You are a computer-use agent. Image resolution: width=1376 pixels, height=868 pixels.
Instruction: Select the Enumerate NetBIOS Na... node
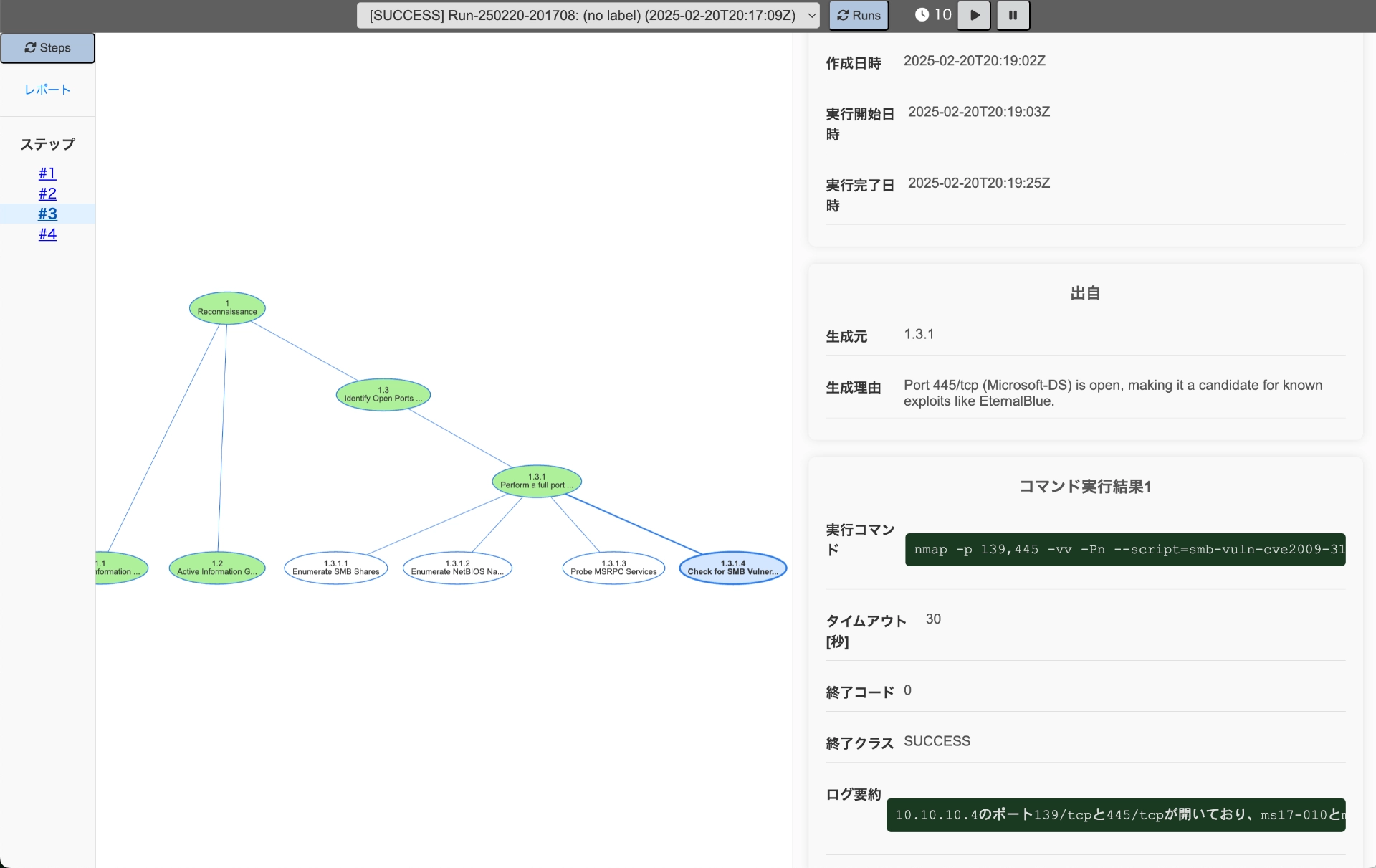pyautogui.click(x=457, y=568)
